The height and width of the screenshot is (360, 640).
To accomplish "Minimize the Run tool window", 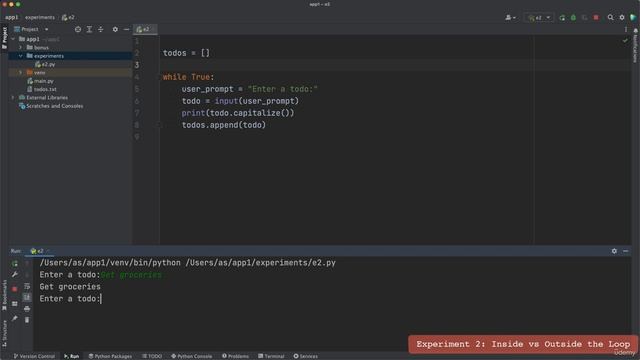I will pos(626,251).
